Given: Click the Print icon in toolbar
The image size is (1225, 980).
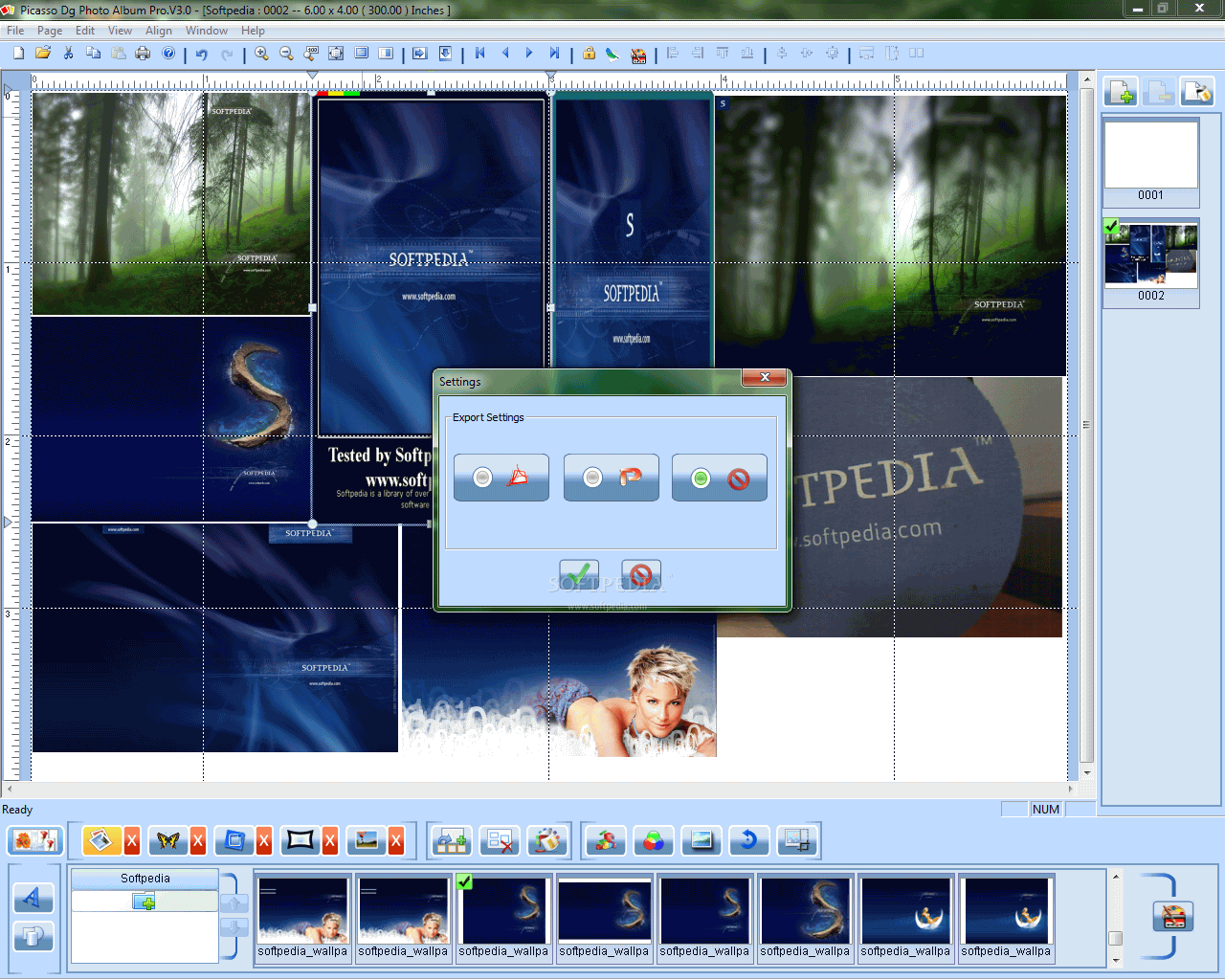Looking at the screenshot, I should (x=143, y=54).
